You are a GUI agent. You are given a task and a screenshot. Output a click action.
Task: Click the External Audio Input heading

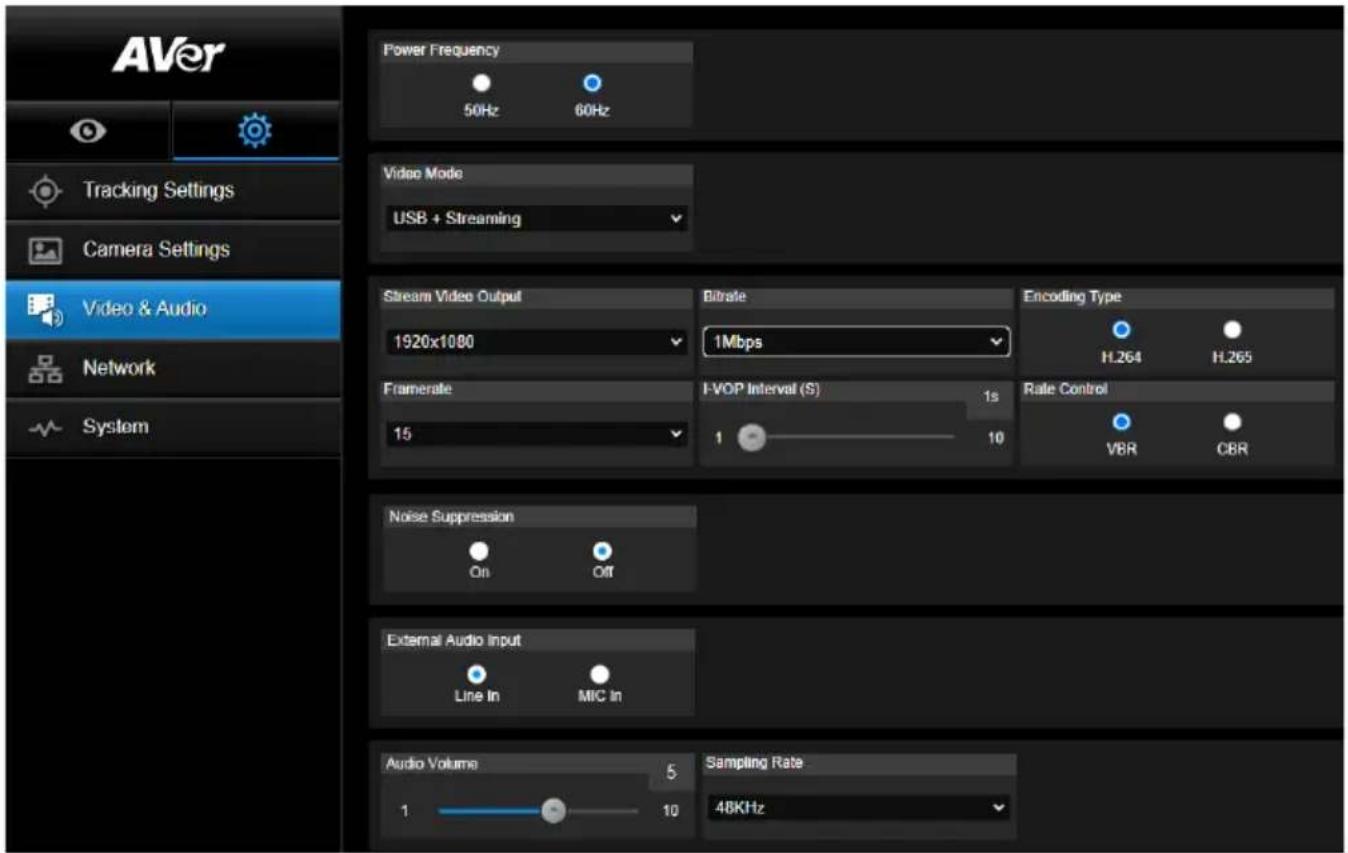454,640
